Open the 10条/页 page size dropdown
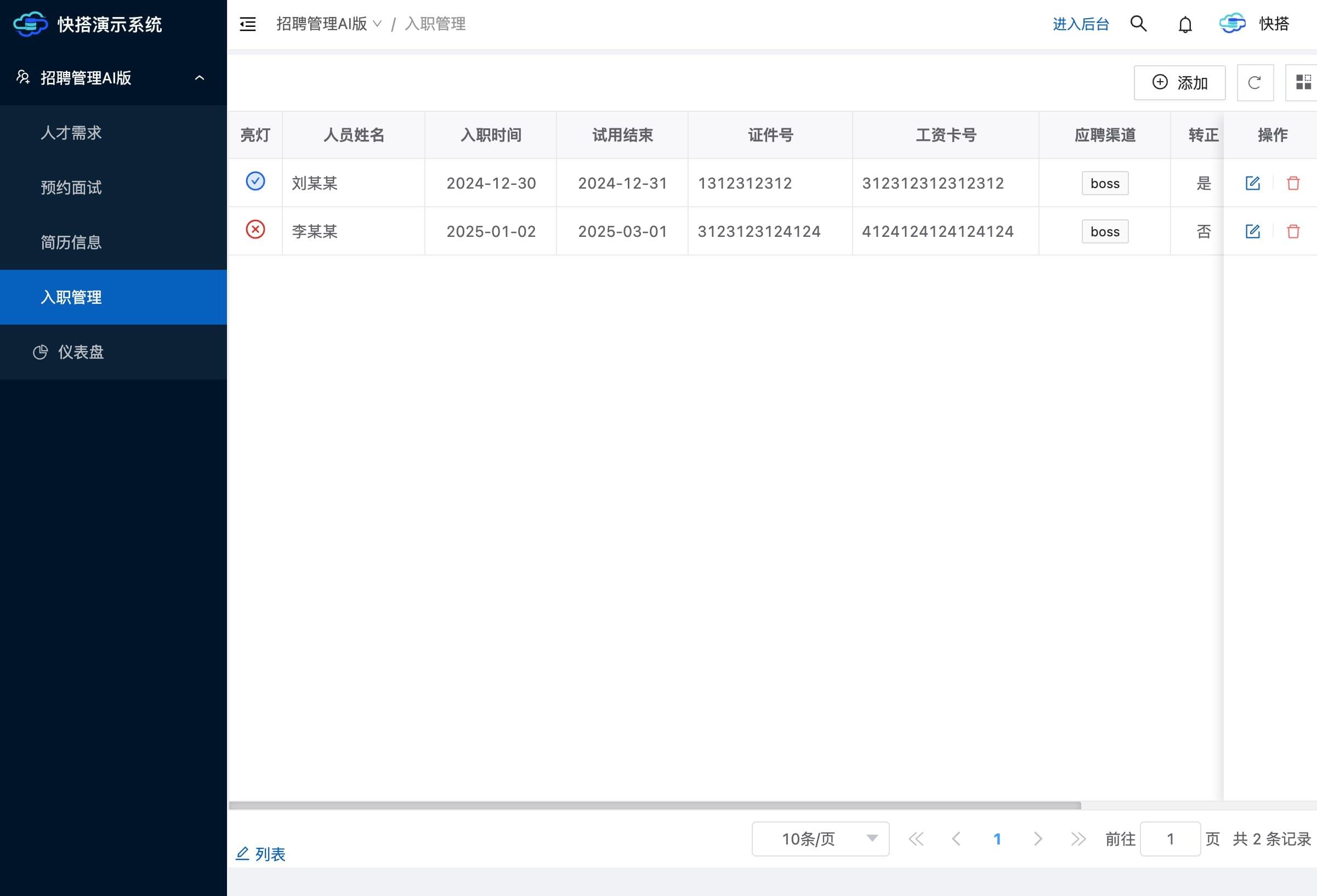 pyautogui.click(x=820, y=839)
